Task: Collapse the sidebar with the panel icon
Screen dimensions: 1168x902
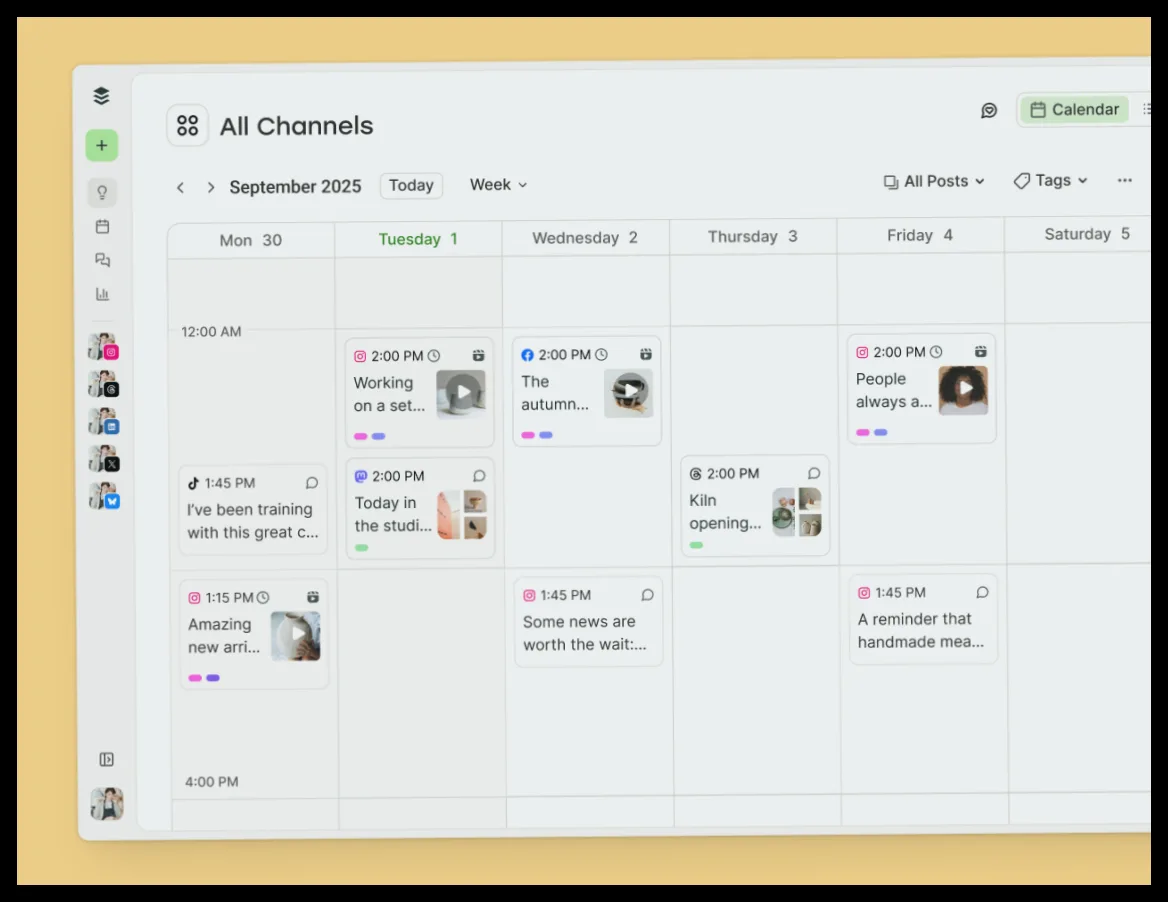Action: pos(107,759)
